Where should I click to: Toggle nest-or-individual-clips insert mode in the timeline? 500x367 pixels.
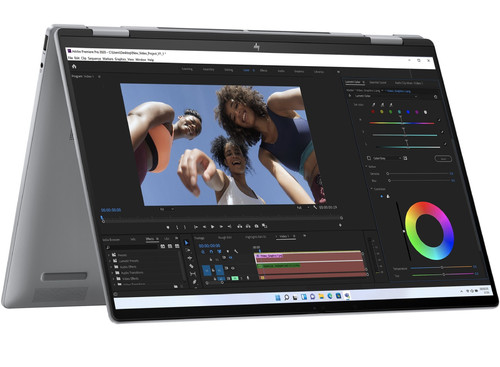(203, 252)
